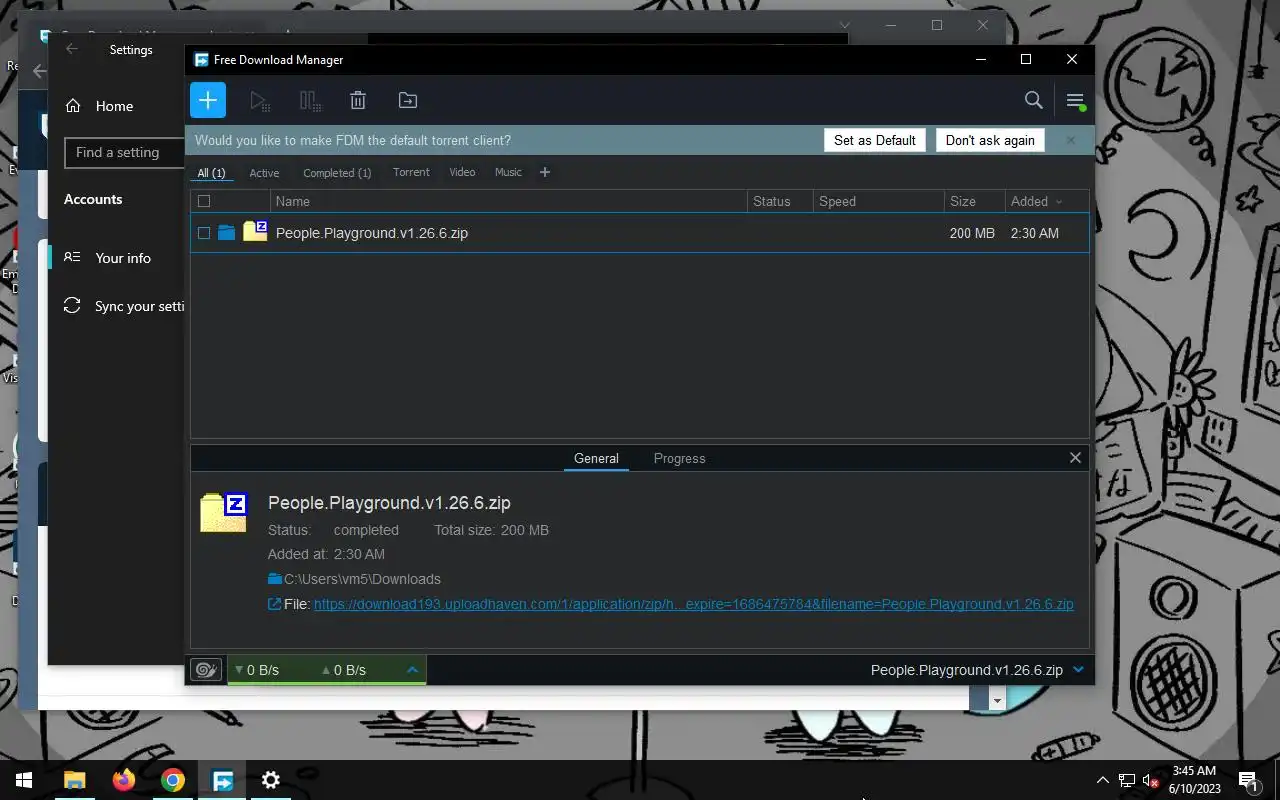The height and width of the screenshot is (800, 1280).
Task: Select the Video filter tab
Action: coord(462,172)
